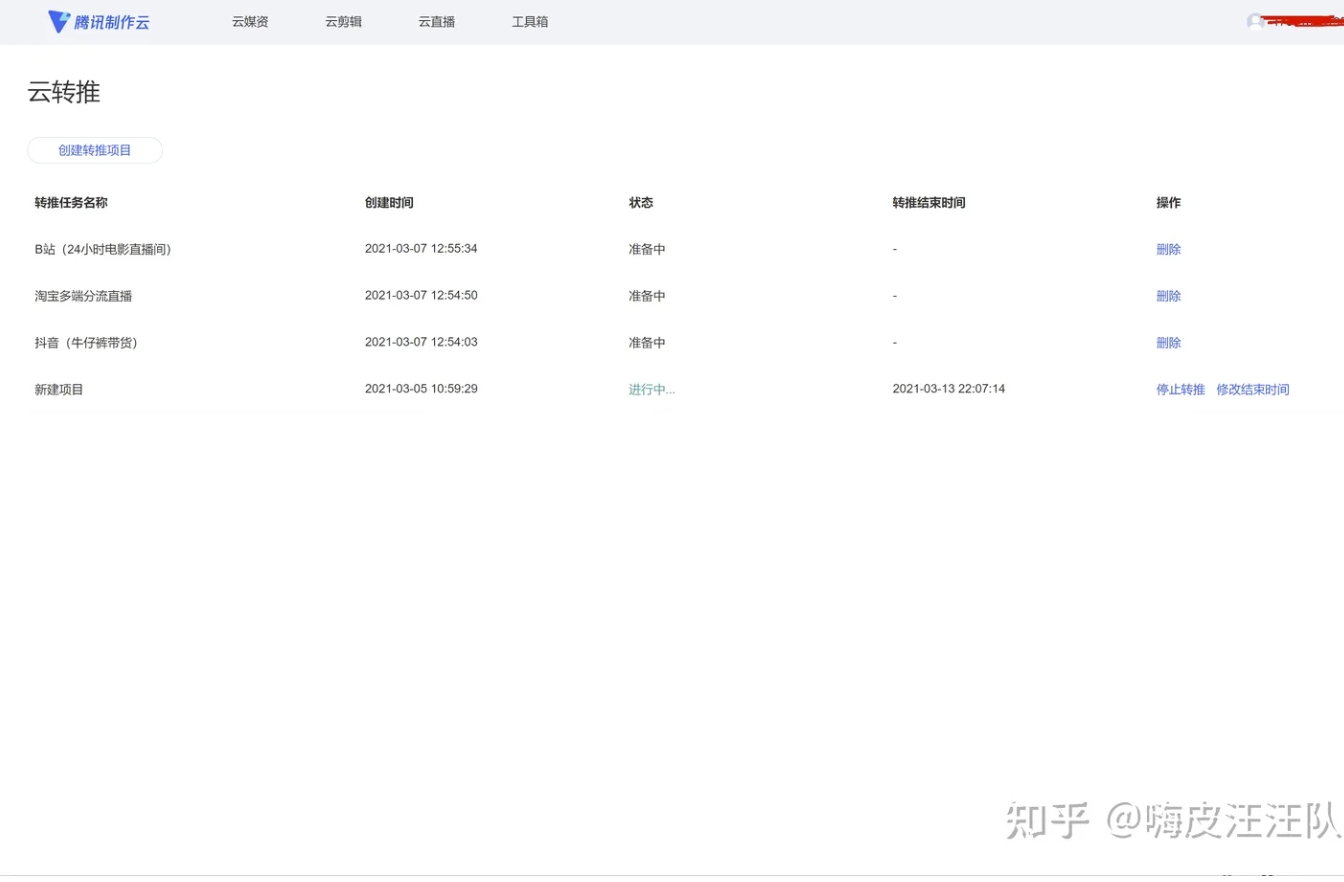Image resolution: width=1344 pixels, height=882 pixels.
Task: Open the user avatar account menu
Action: 1255,22
